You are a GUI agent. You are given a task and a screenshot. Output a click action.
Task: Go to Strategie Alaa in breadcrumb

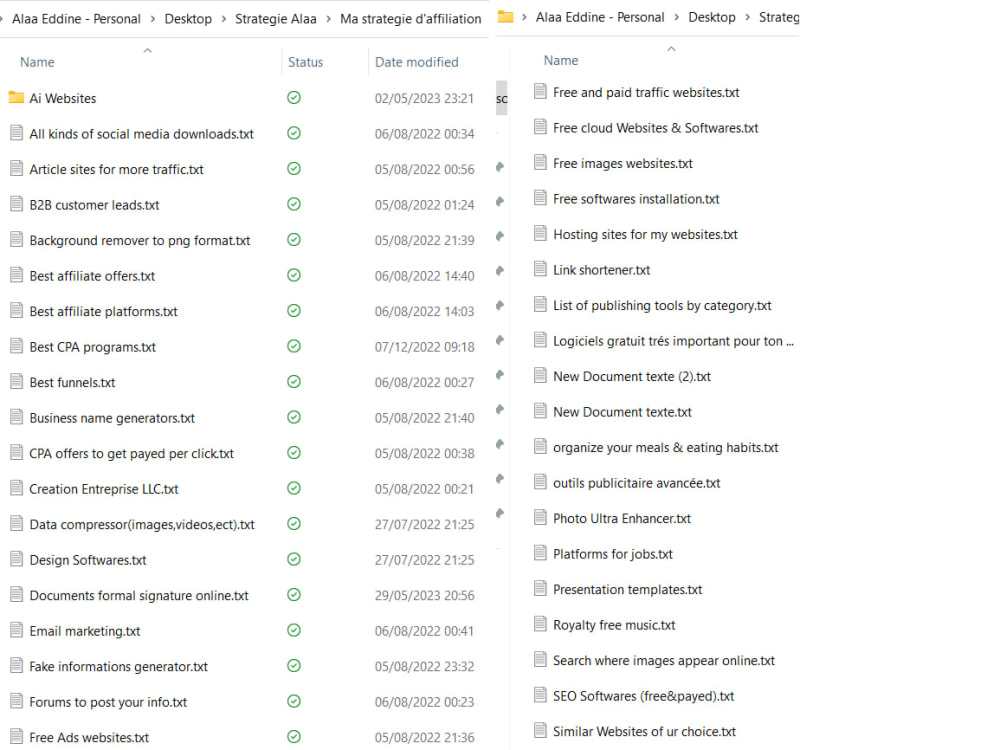276,19
